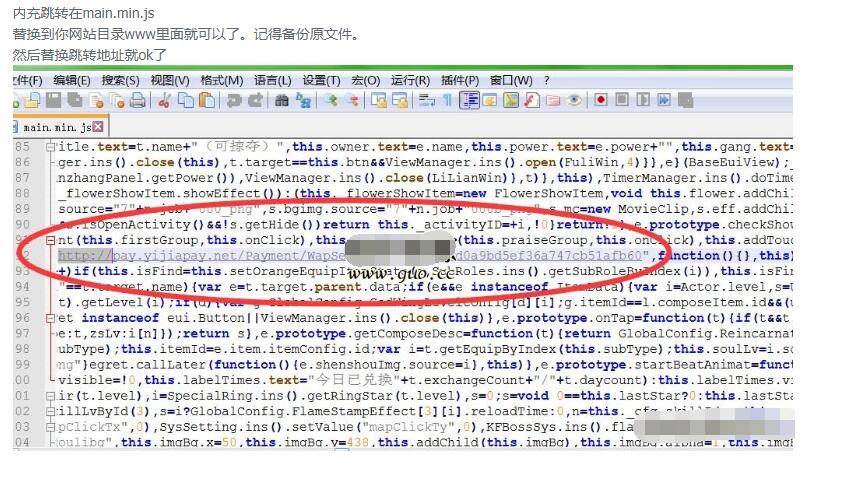Open the 搜索(S) search menu

click(120, 80)
